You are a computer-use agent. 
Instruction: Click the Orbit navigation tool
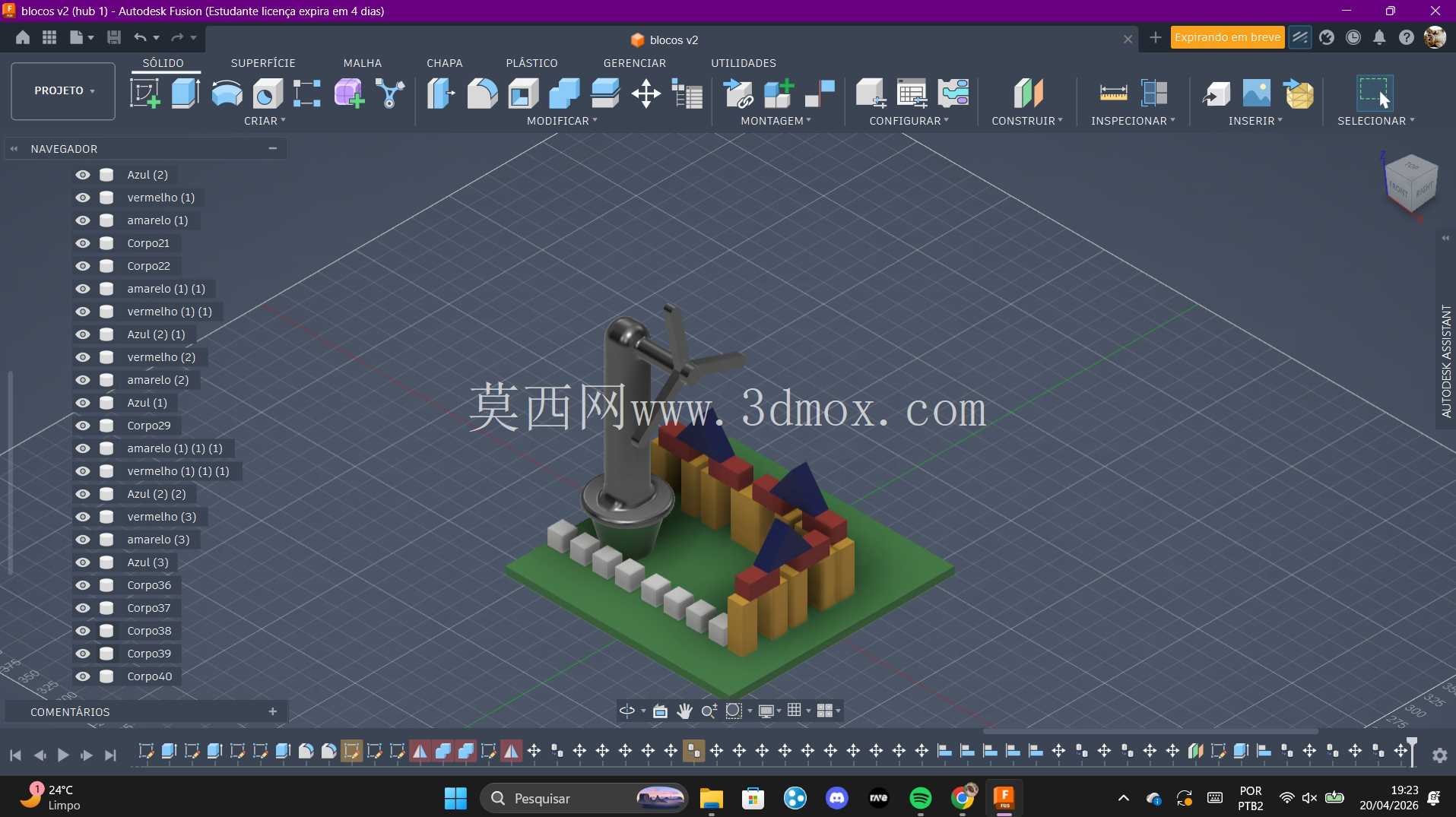(x=627, y=711)
